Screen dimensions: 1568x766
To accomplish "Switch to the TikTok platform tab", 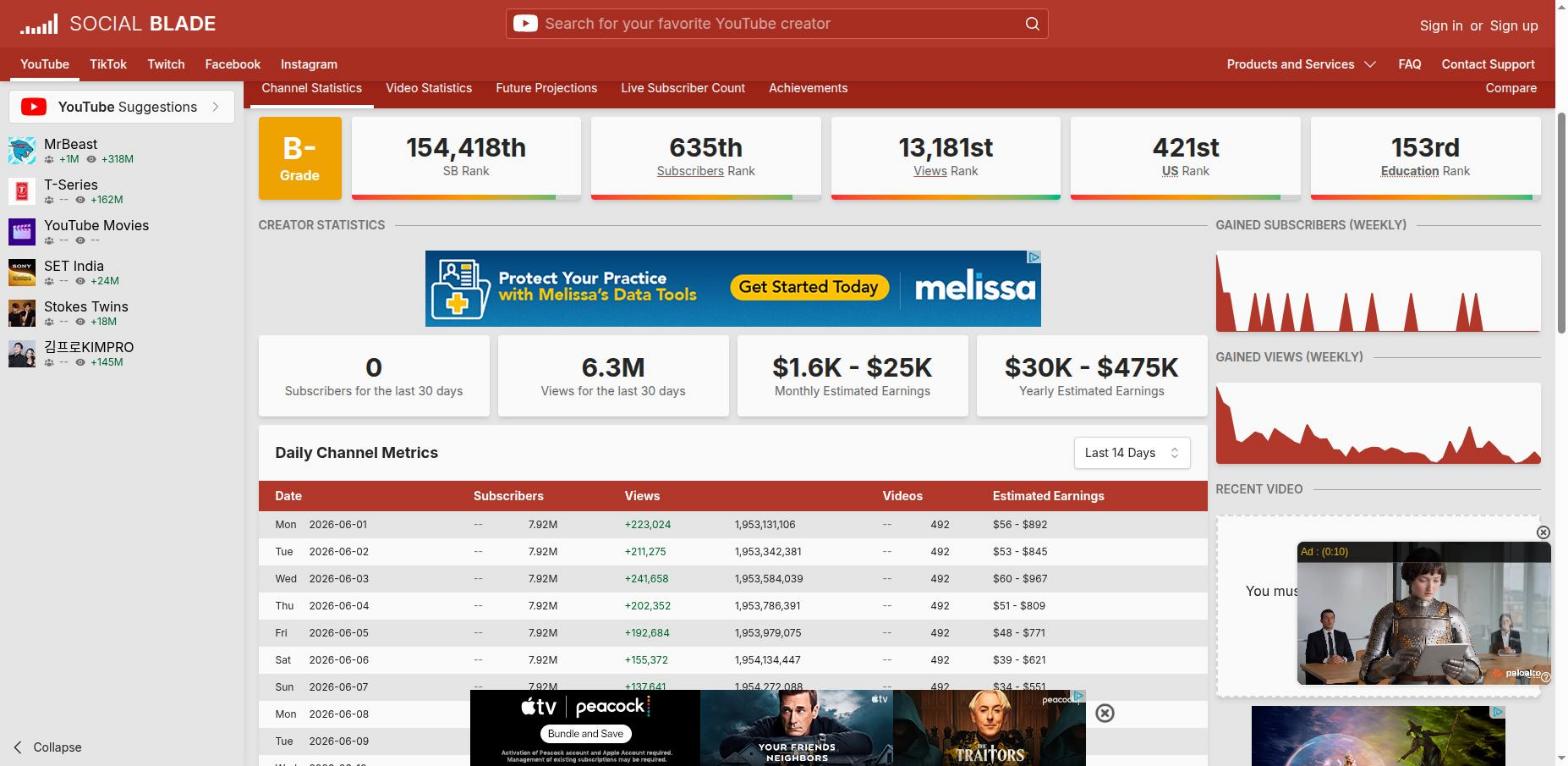I will tap(108, 64).
